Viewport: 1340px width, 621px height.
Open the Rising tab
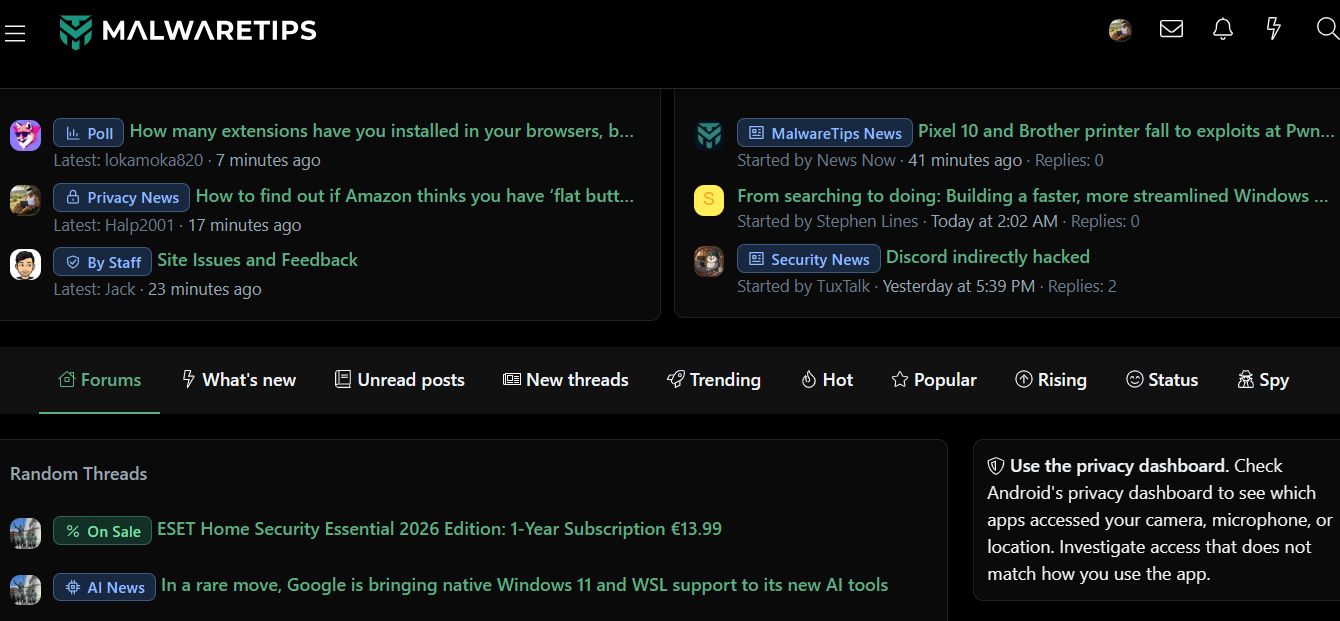point(1051,380)
